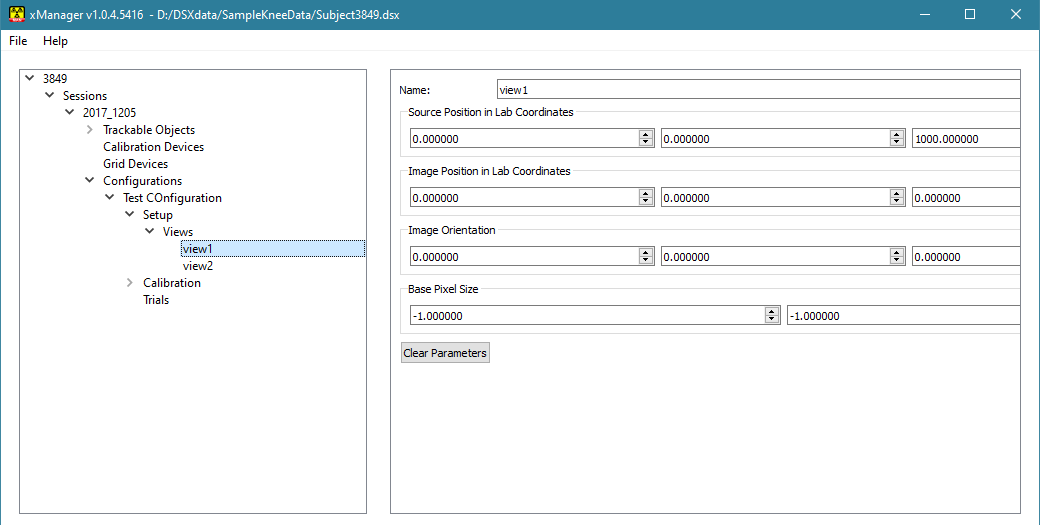Screen dimensions: 1040x525
Task: Decrement second Image Position spinner down arrow
Action: (x=897, y=202)
